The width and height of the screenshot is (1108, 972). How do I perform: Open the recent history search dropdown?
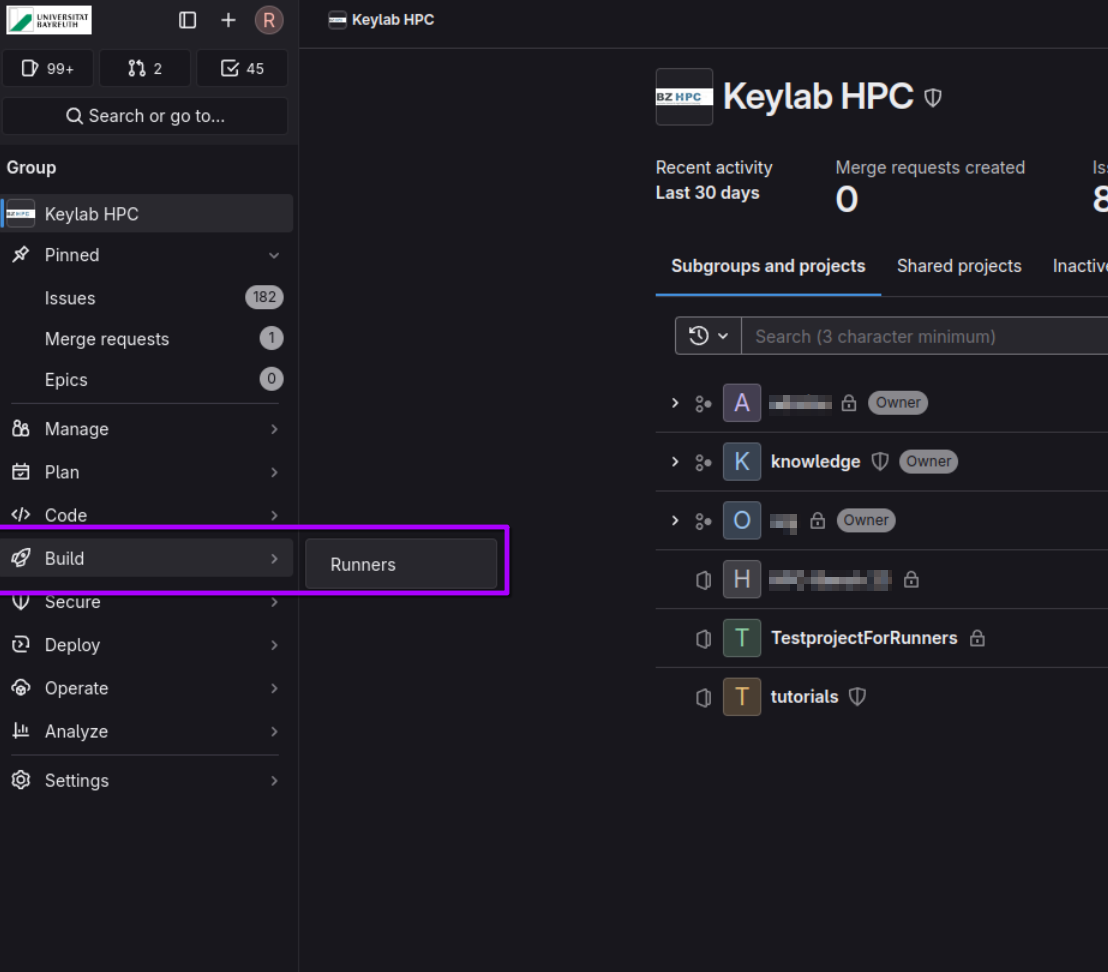(708, 336)
